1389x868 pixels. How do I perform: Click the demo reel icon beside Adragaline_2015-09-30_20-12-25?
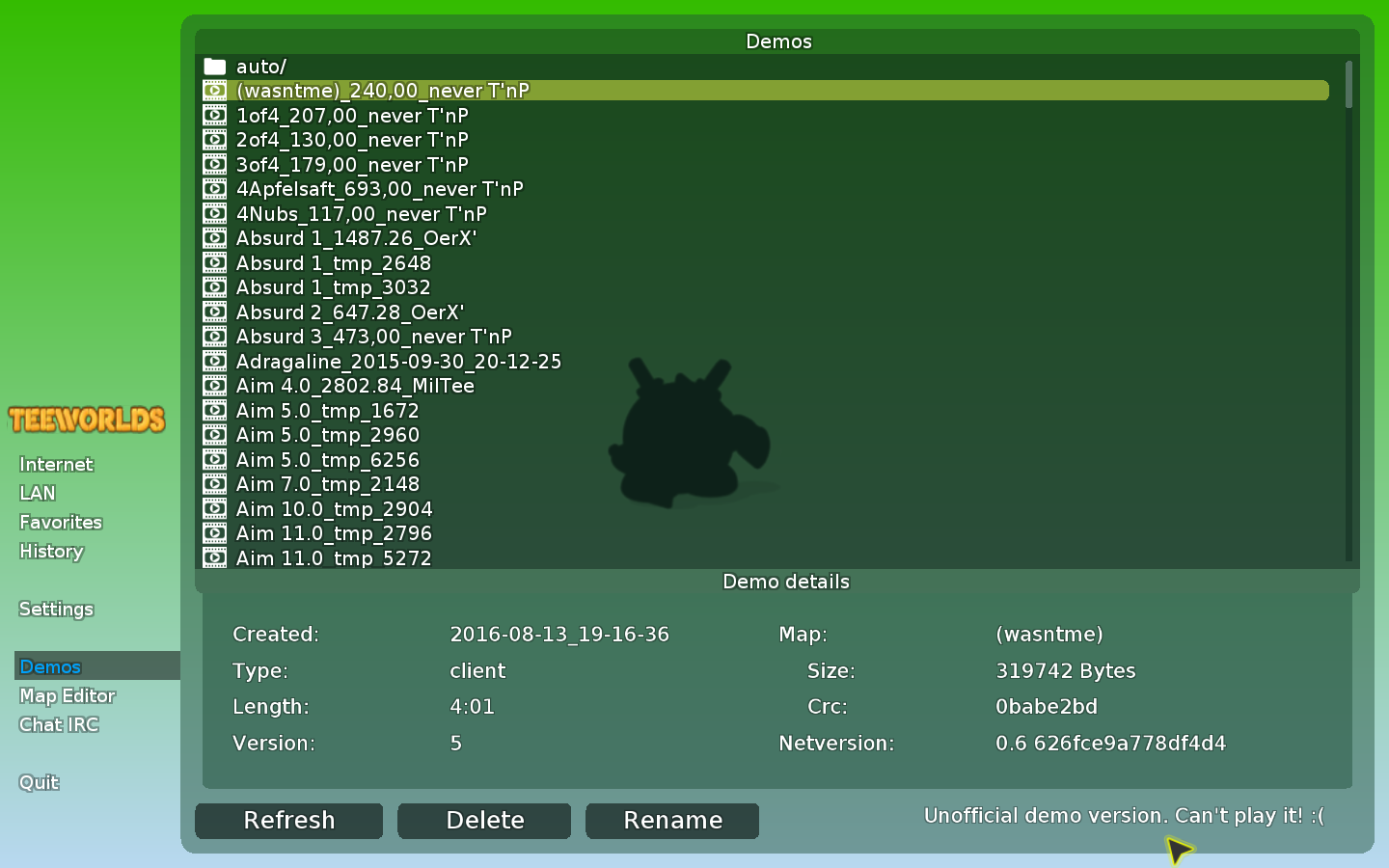tap(214, 361)
